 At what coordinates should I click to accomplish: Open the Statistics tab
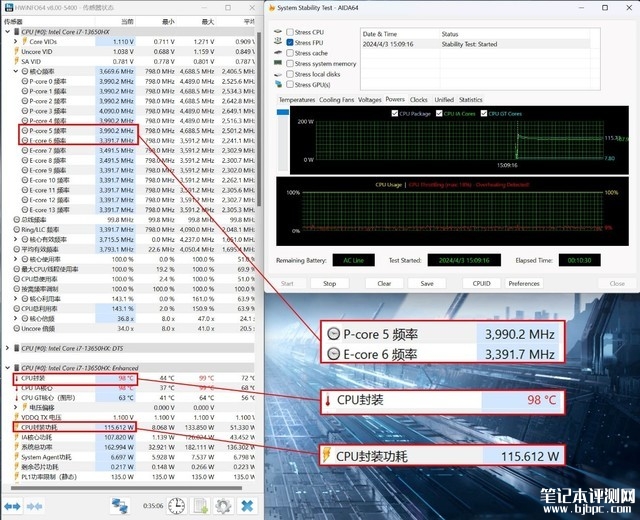coord(471,100)
